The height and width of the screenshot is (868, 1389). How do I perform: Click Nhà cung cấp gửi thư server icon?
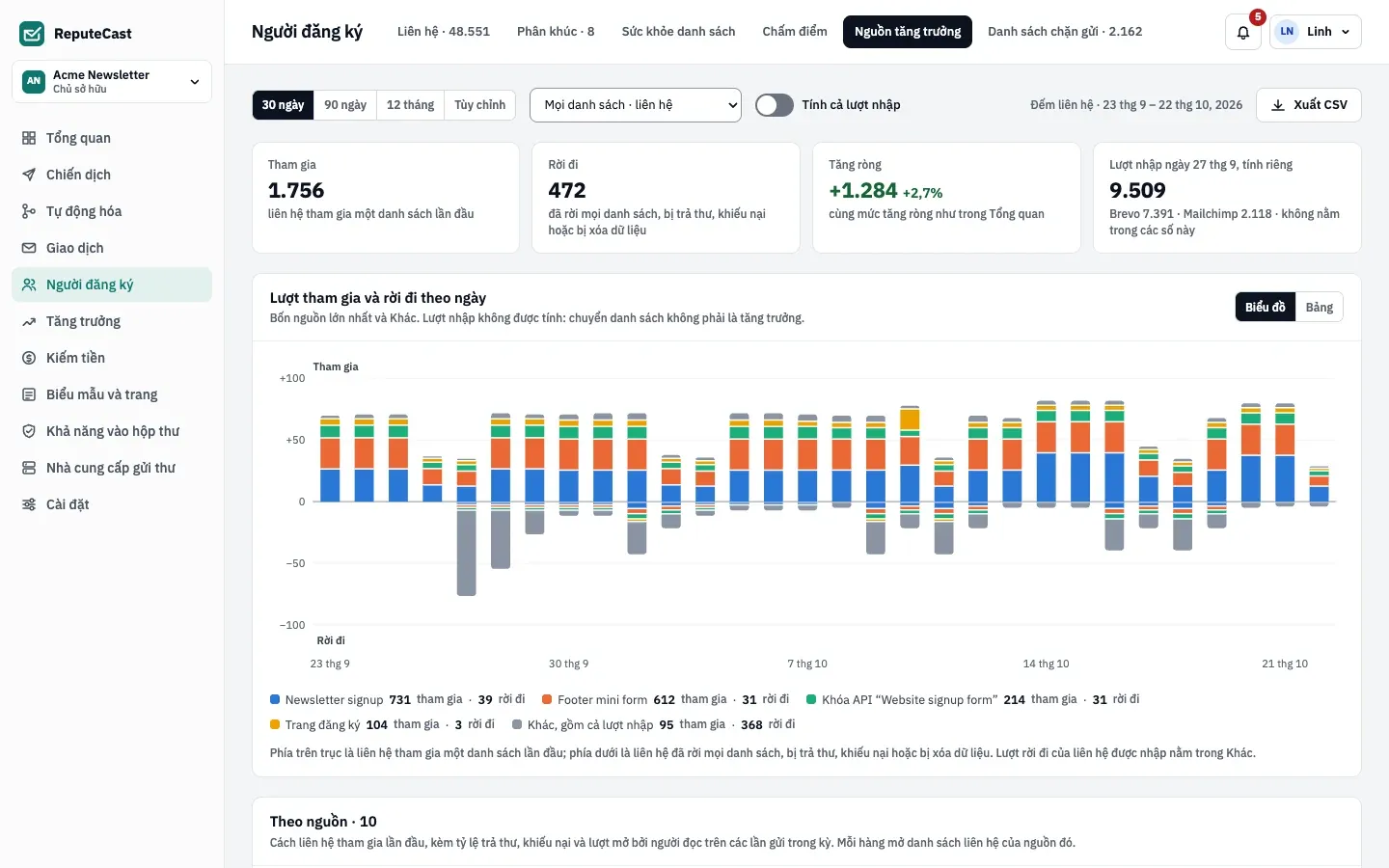pyautogui.click(x=29, y=468)
